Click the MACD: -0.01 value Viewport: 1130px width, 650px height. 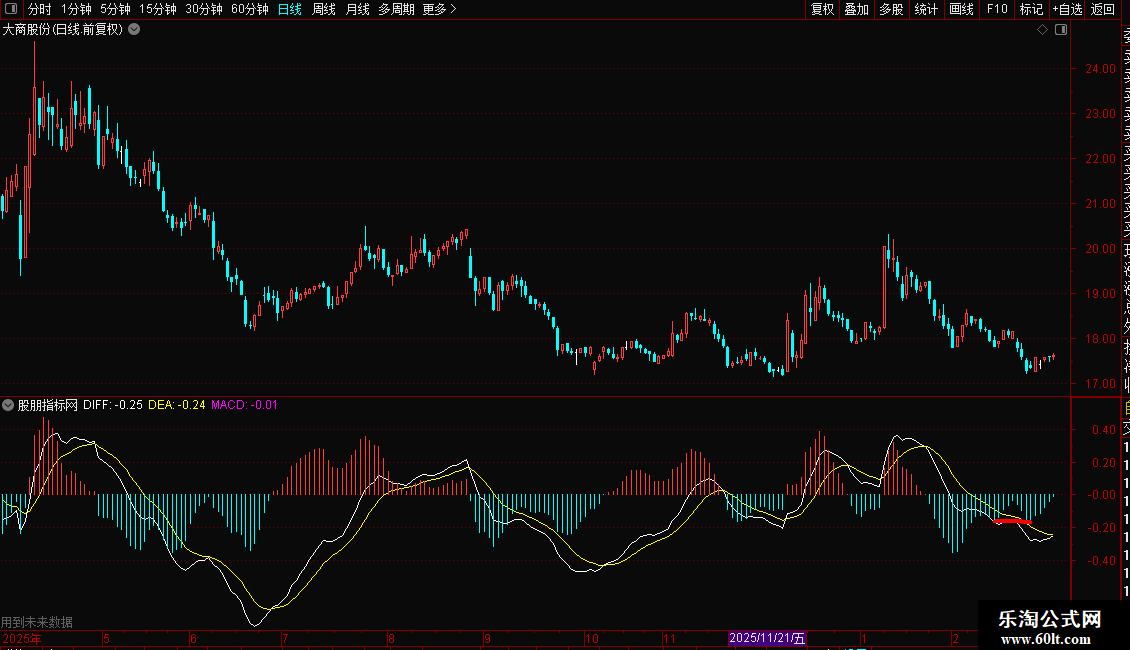(244, 405)
